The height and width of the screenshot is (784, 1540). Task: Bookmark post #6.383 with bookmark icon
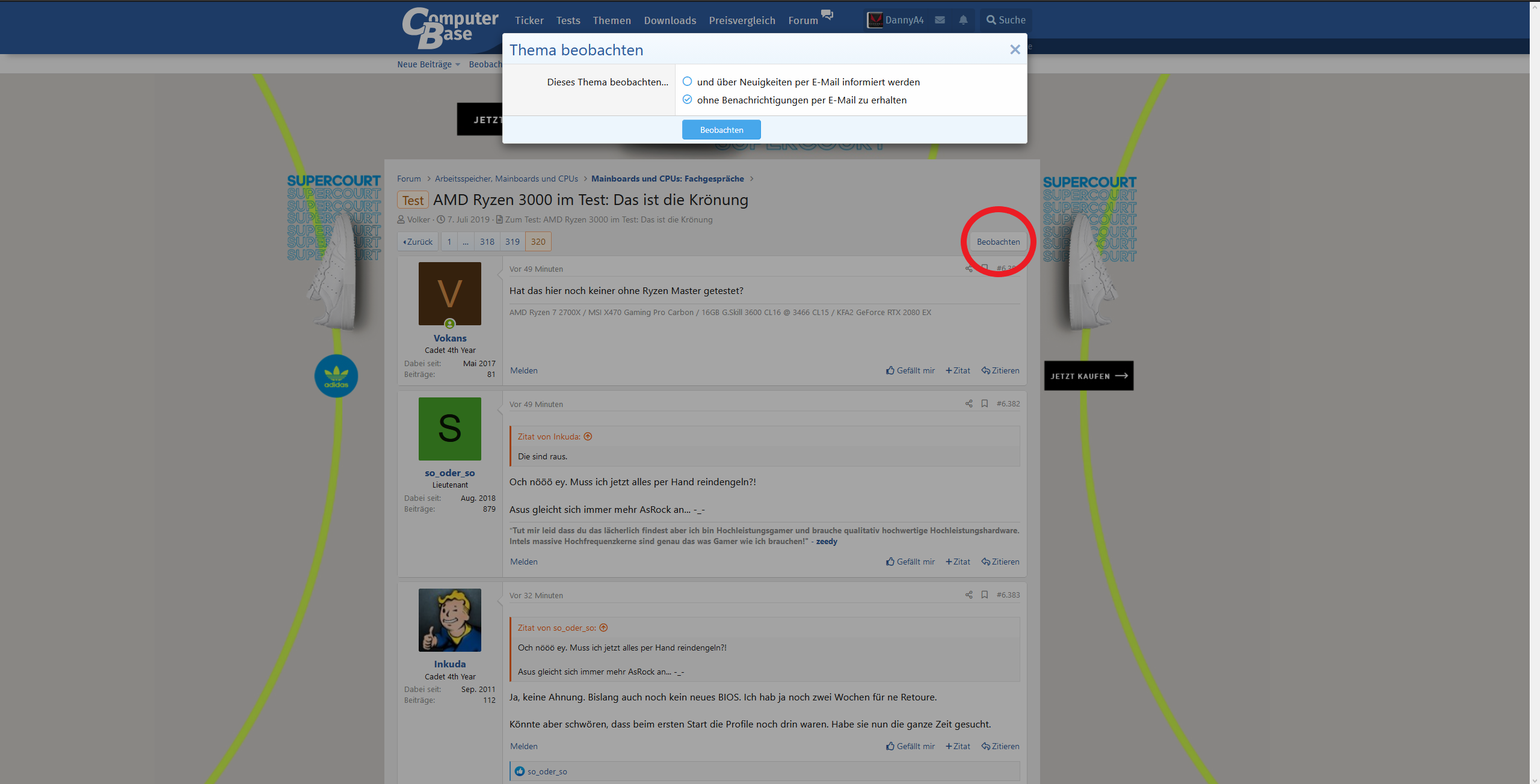(985, 595)
